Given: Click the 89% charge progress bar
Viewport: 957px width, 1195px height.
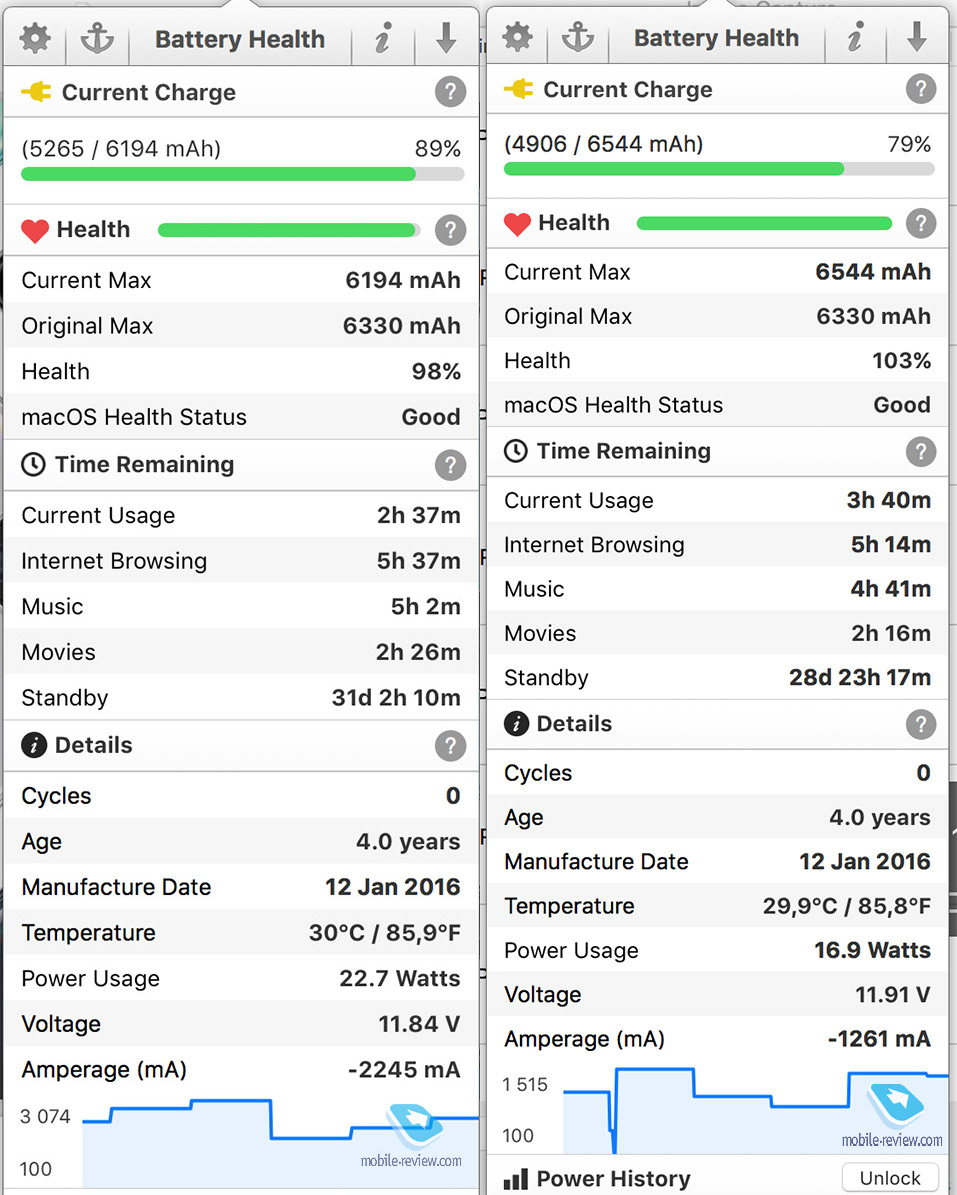Looking at the screenshot, I should pyautogui.click(x=242, y=175).
